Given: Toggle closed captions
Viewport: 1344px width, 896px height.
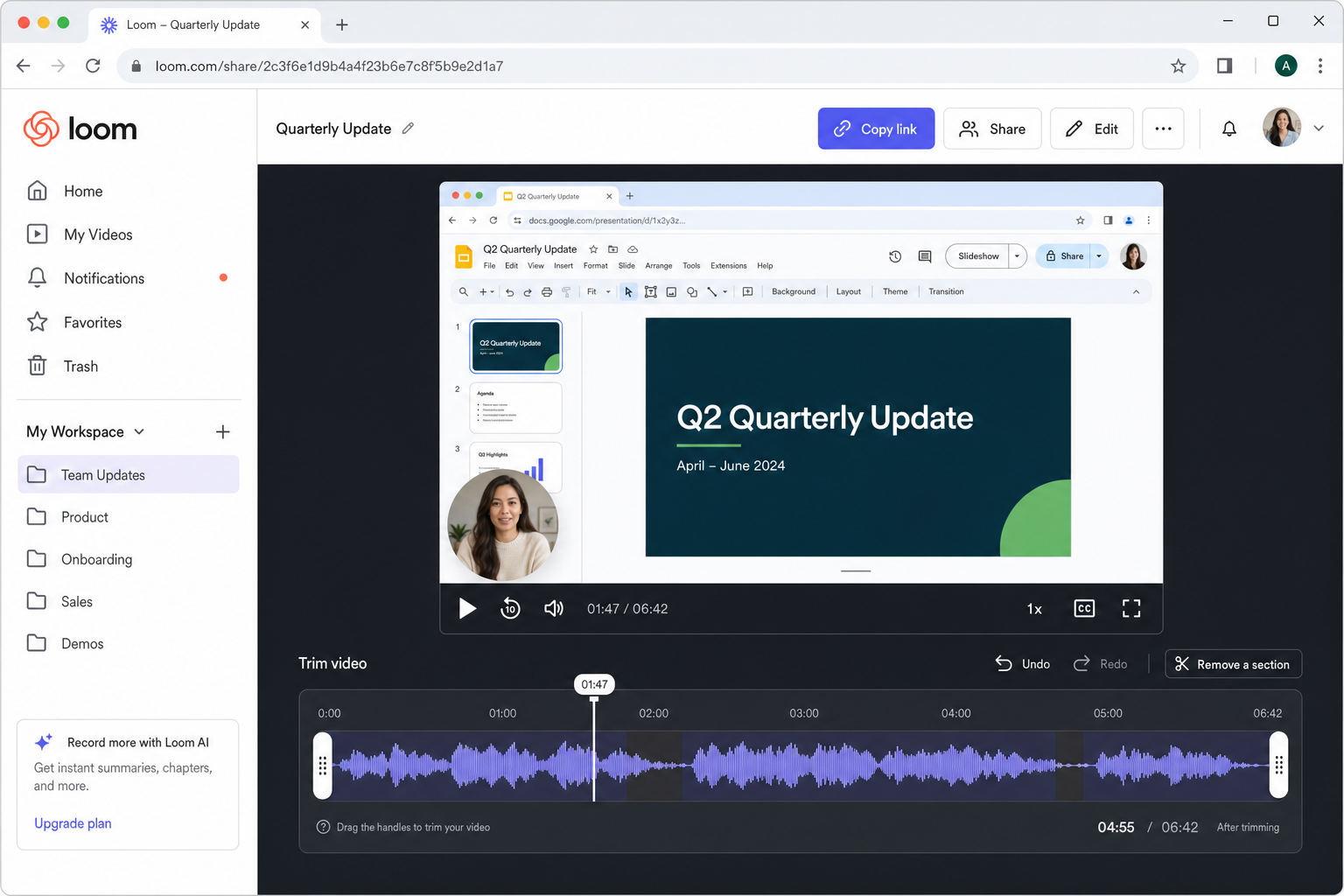Looking at the screenshot, I should [1084, 608].
